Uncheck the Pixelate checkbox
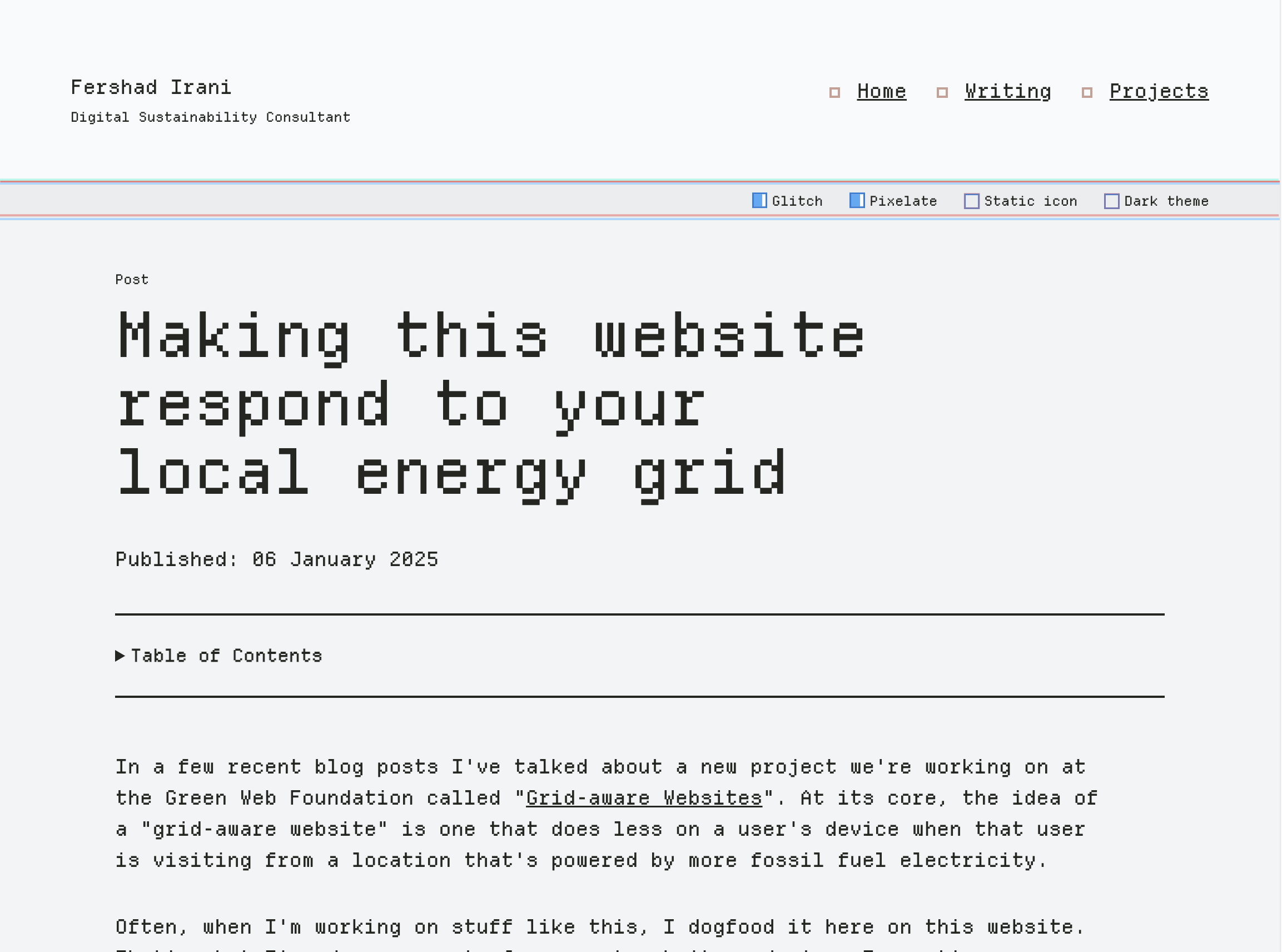The image size is (1282, 952). click(857, 201)
